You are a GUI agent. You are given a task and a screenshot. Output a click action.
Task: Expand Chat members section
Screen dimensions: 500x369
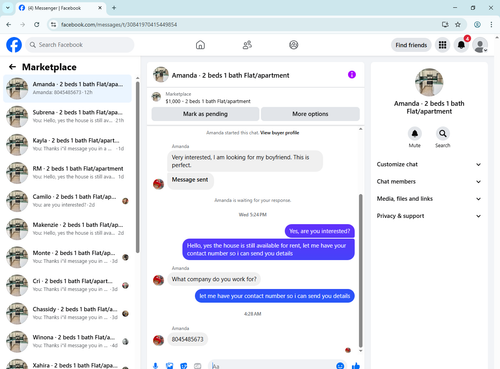point(429,182)
